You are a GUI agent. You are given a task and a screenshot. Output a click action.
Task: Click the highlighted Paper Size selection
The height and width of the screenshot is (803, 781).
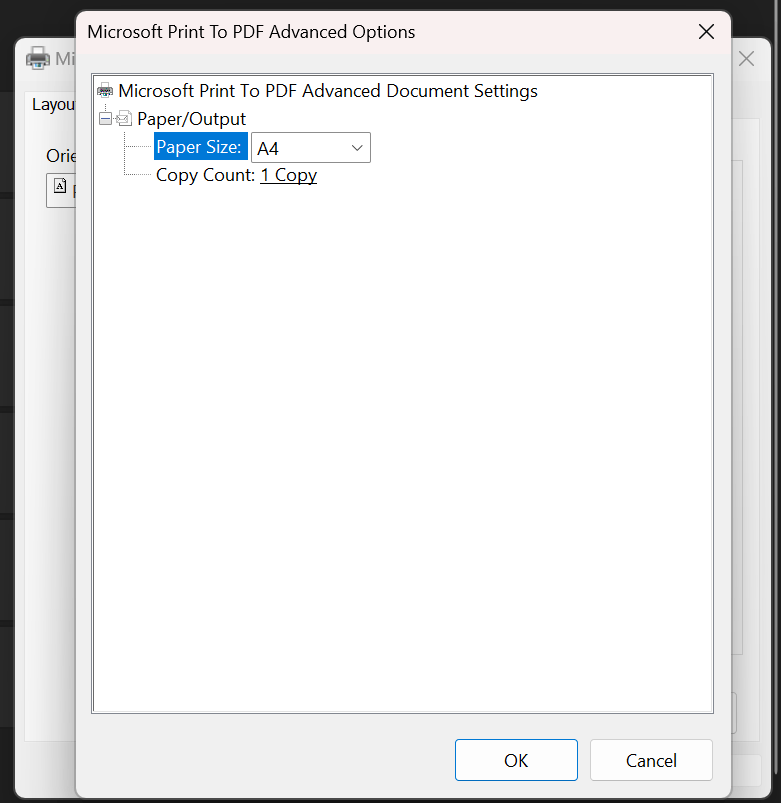(200, 146)
